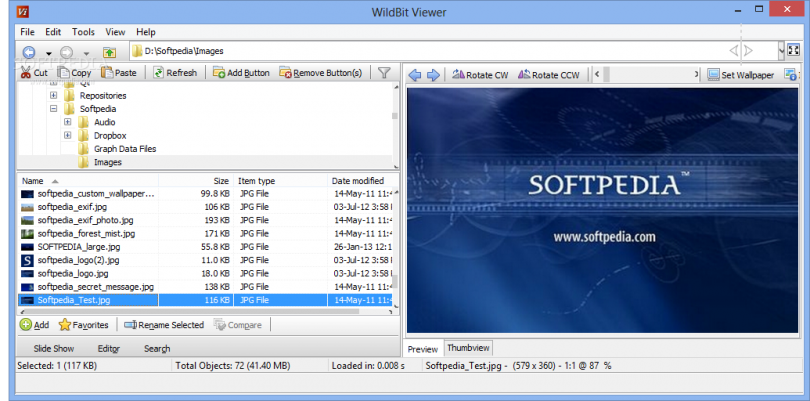810x401 pixels.
Task: Select softpedia_forest_mist.jpg in file list
Action: coord(85,233)
